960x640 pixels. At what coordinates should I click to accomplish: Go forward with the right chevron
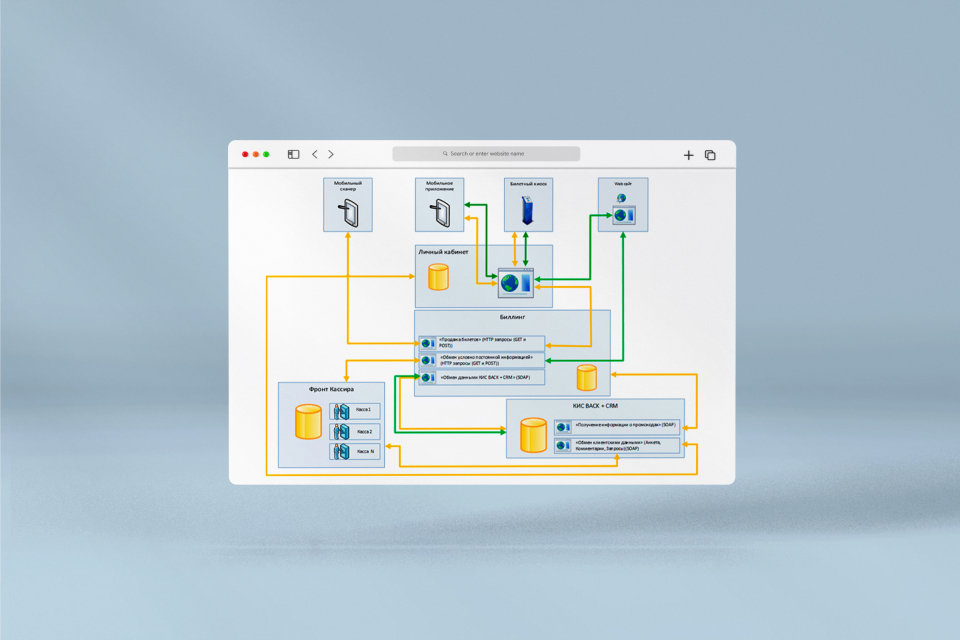(331, 155)
